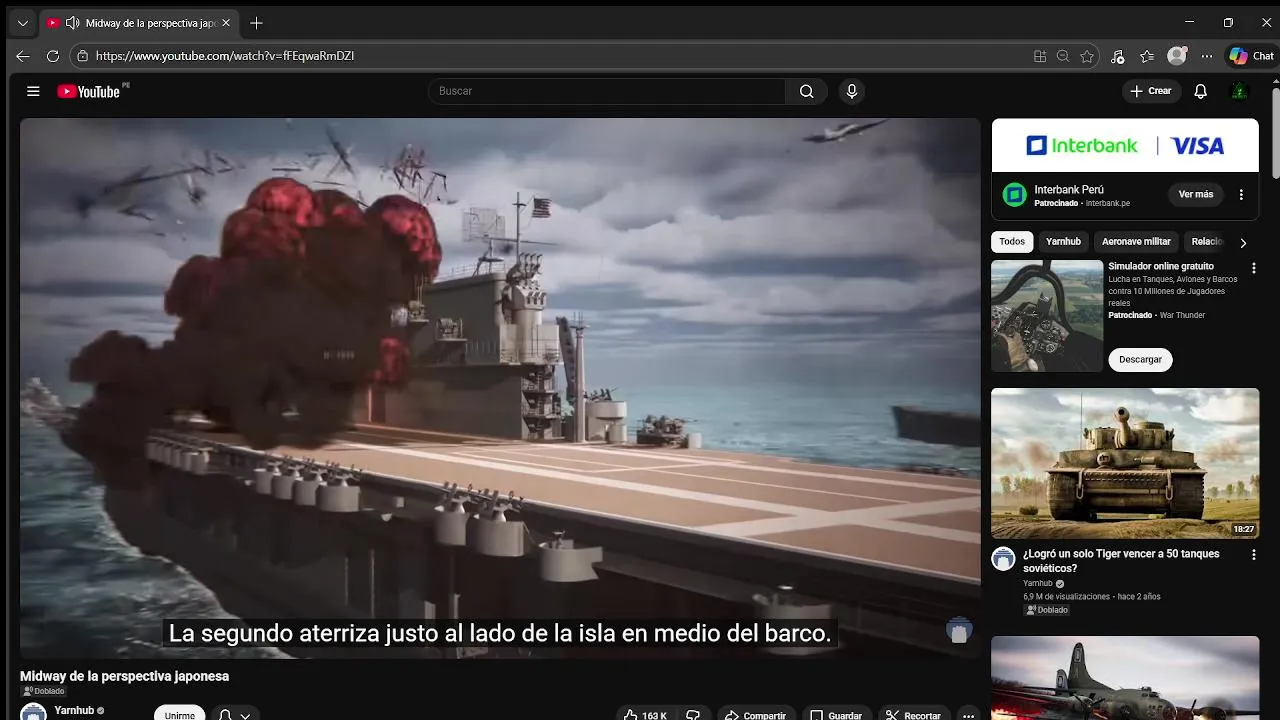The width and height of the screenshot is (1280, 720).
Task: Open the Favorites list icon
Action: point(1147,56)
